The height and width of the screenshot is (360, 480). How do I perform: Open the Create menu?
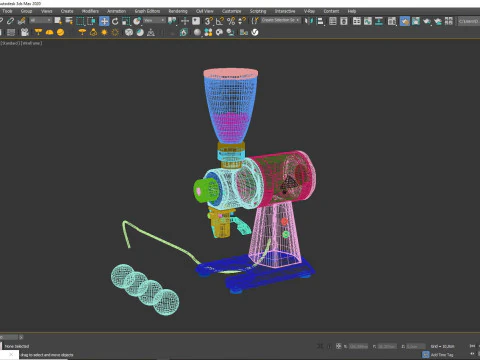(x=67, y=11)
